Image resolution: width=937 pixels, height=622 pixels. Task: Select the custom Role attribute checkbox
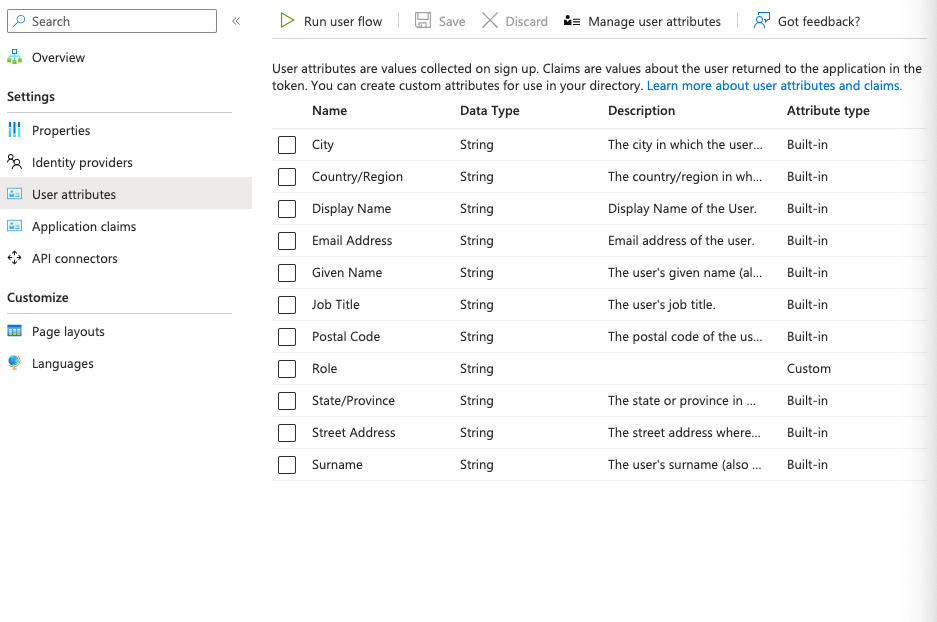coord(287,369)
